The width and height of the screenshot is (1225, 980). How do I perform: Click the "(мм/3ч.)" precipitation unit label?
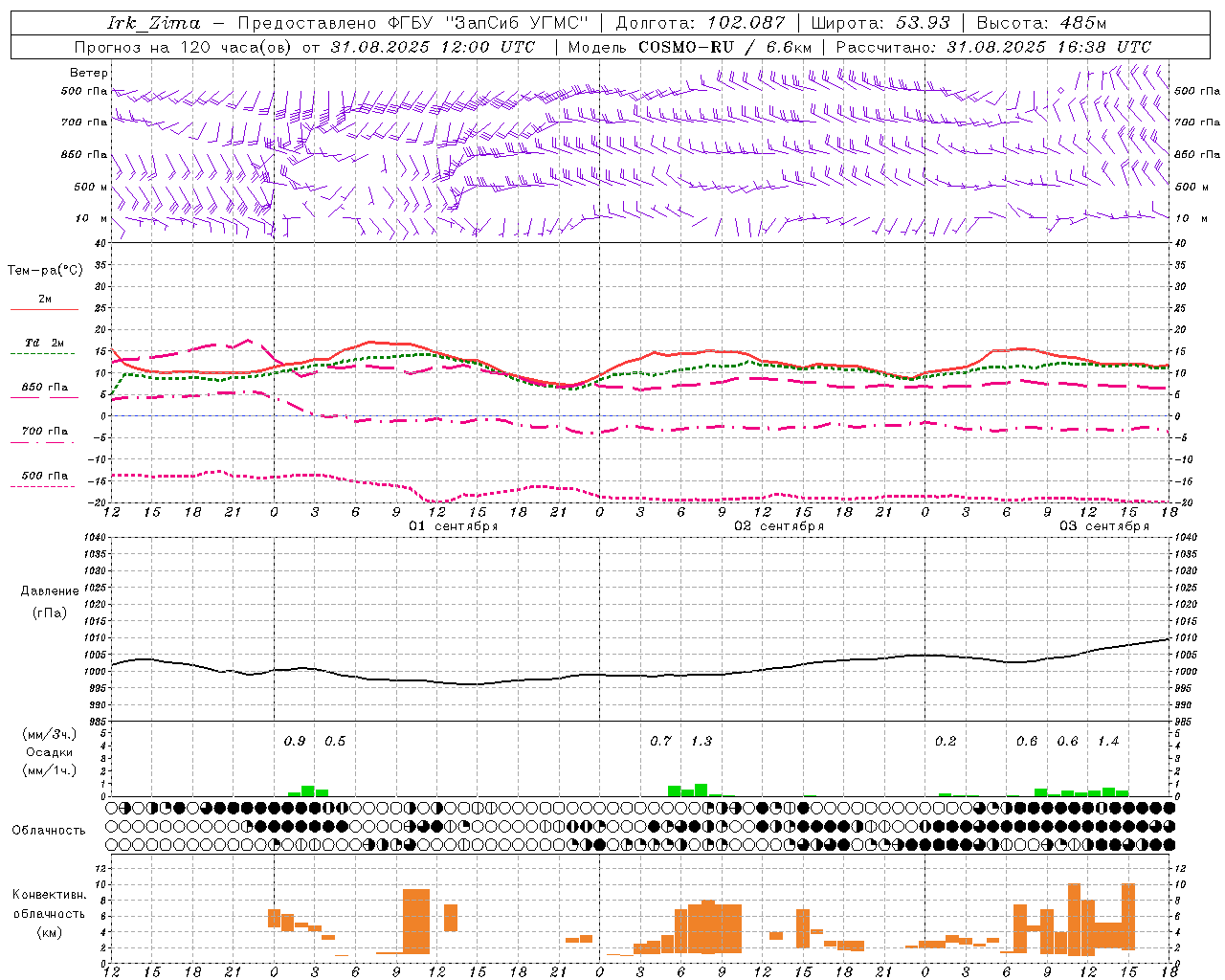pyautogui.click(x=50, y=734)
